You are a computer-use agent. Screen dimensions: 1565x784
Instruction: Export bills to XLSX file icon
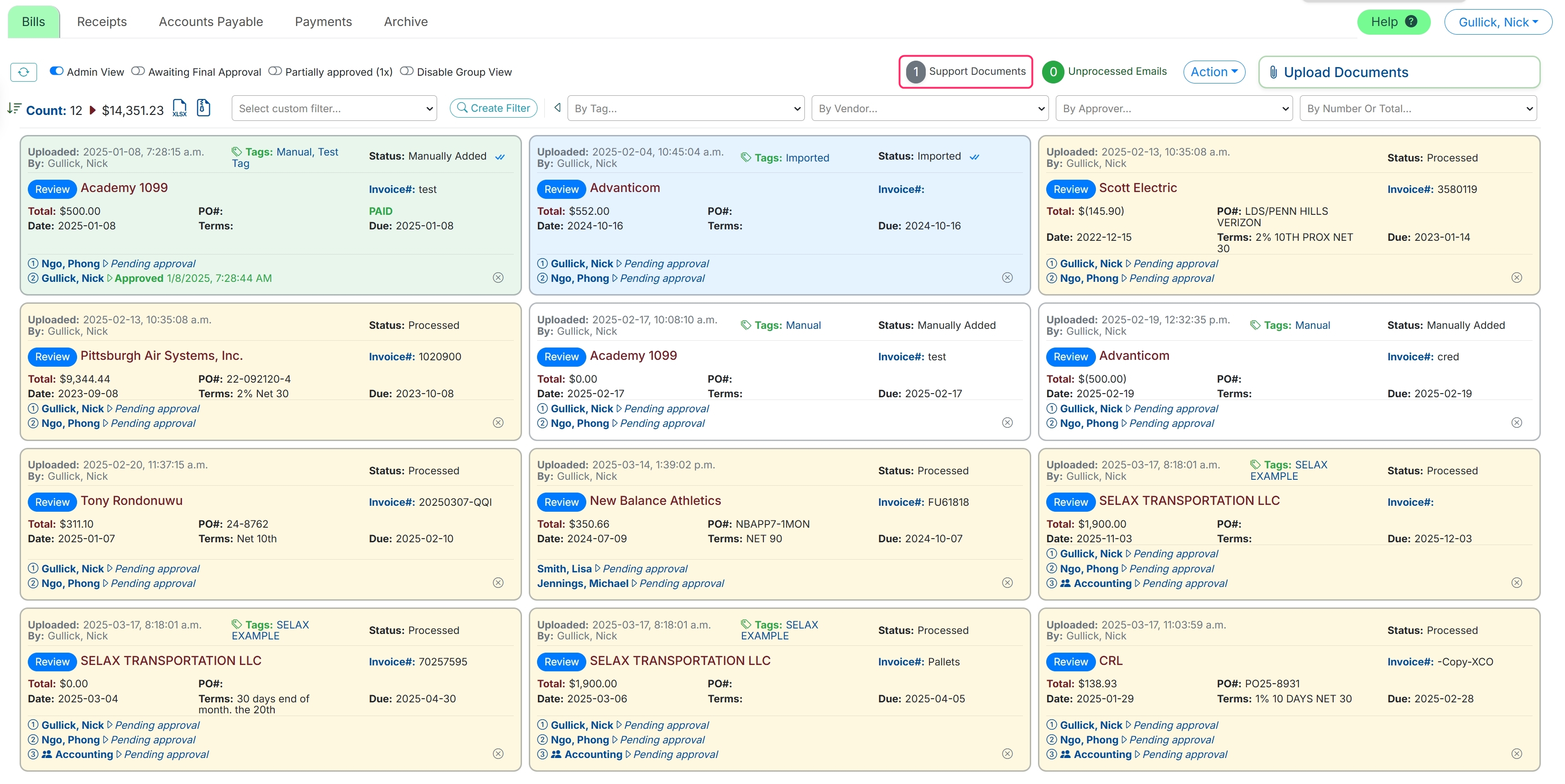180,108
